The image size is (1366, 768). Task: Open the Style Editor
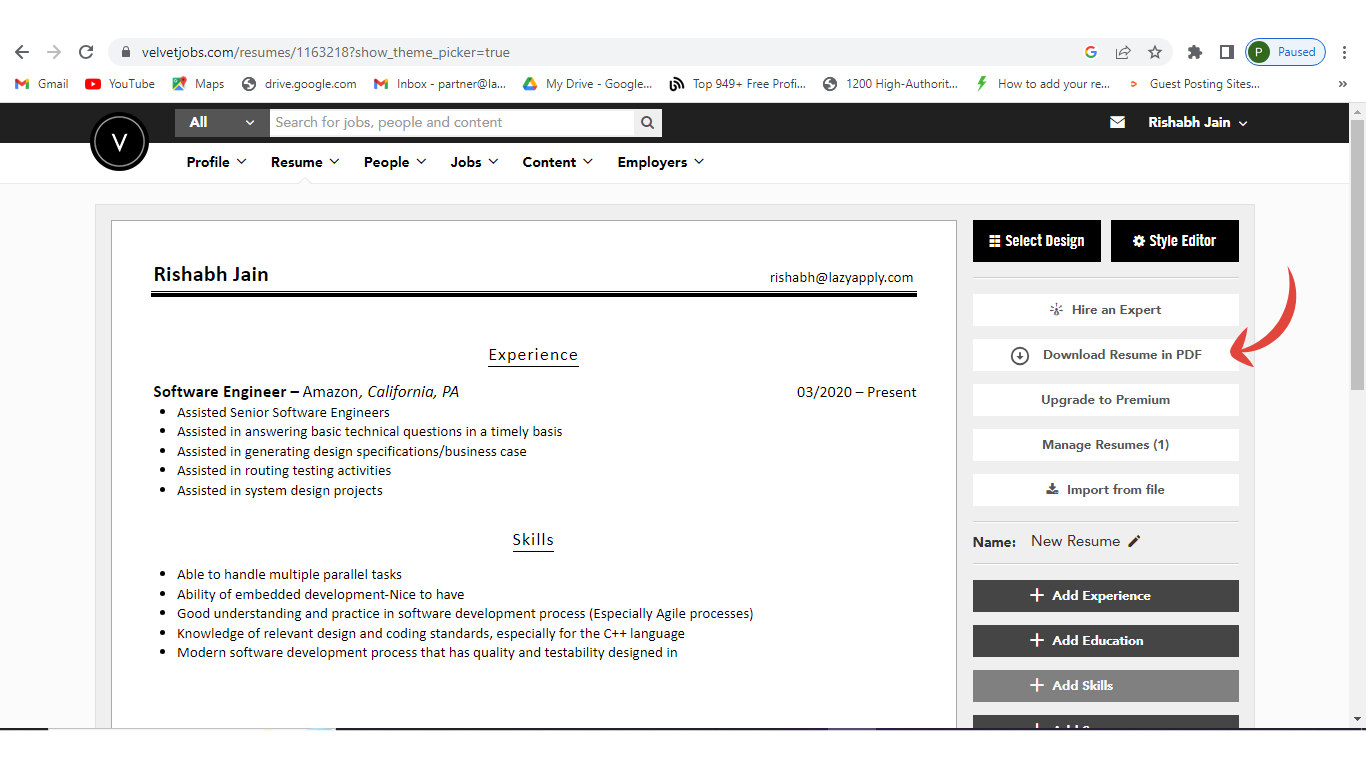(1174, 241)
